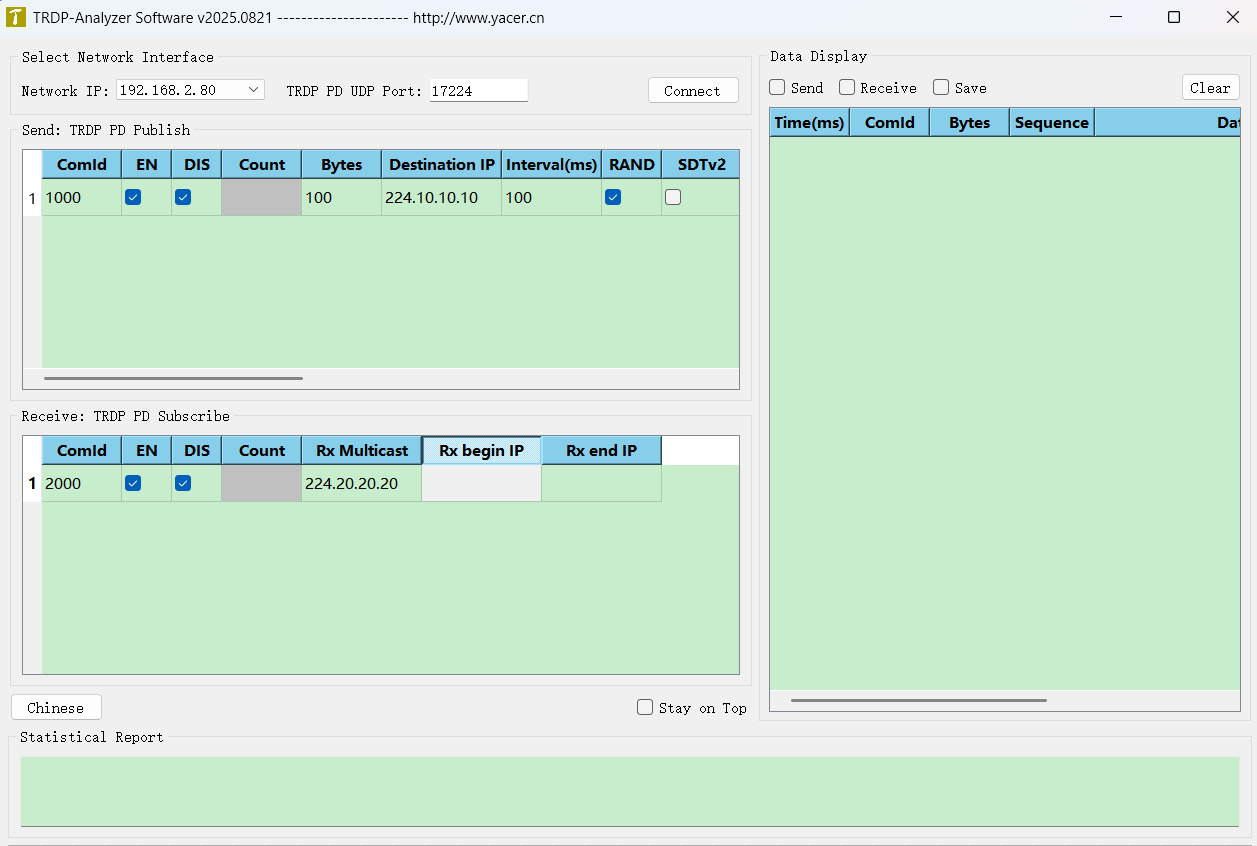Switch language using the Chinese button
The height and width of the screenshot is (846, 1257).
pyautogui.click(x=55, y=707)
